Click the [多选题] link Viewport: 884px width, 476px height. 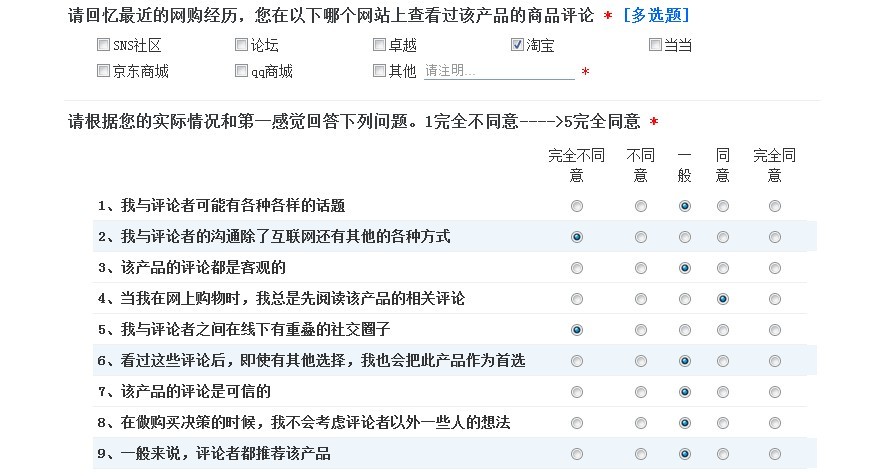[655, 16]
